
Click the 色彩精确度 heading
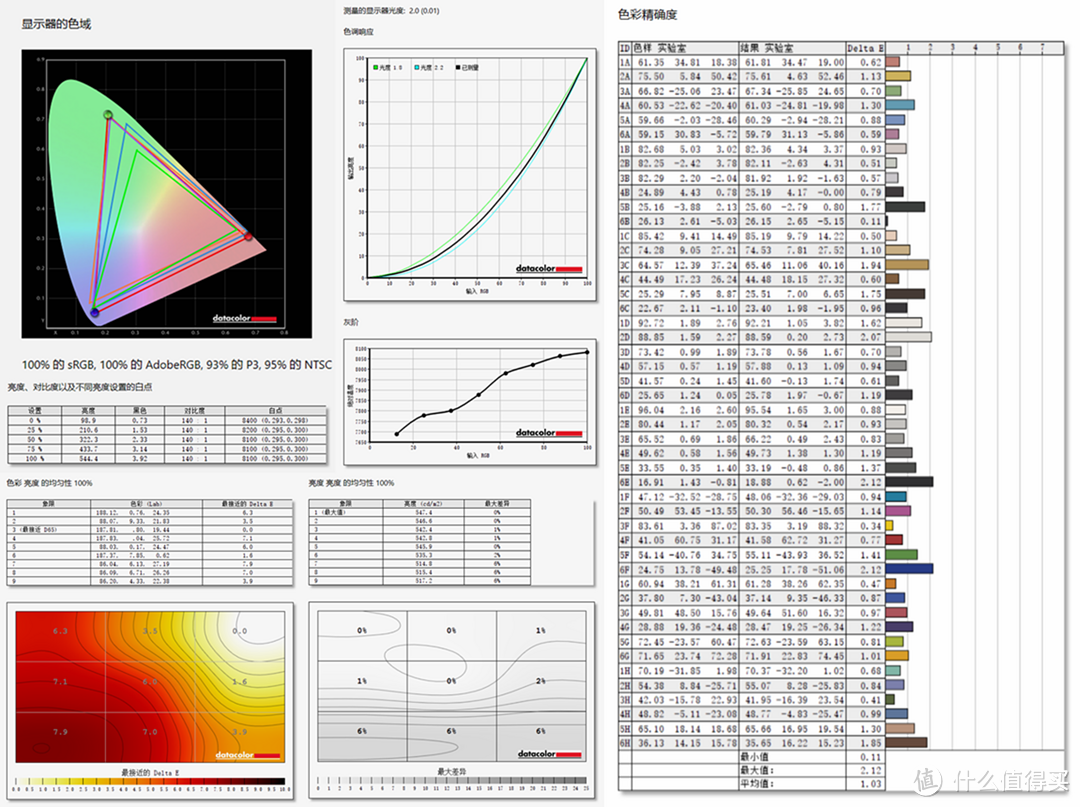click(x=647, y=14)
